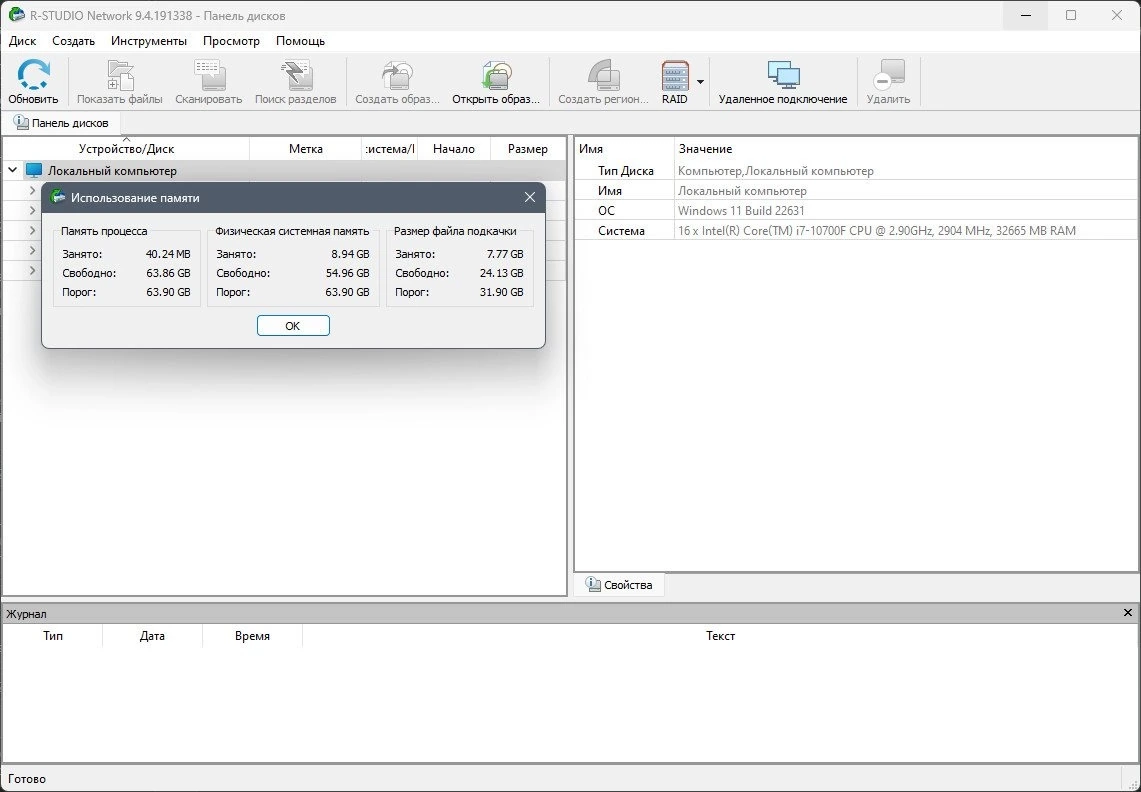Viewport: 1141px width, 792px height.
Task: Click the Удалить toolbar icon
Action: (888, 75)
